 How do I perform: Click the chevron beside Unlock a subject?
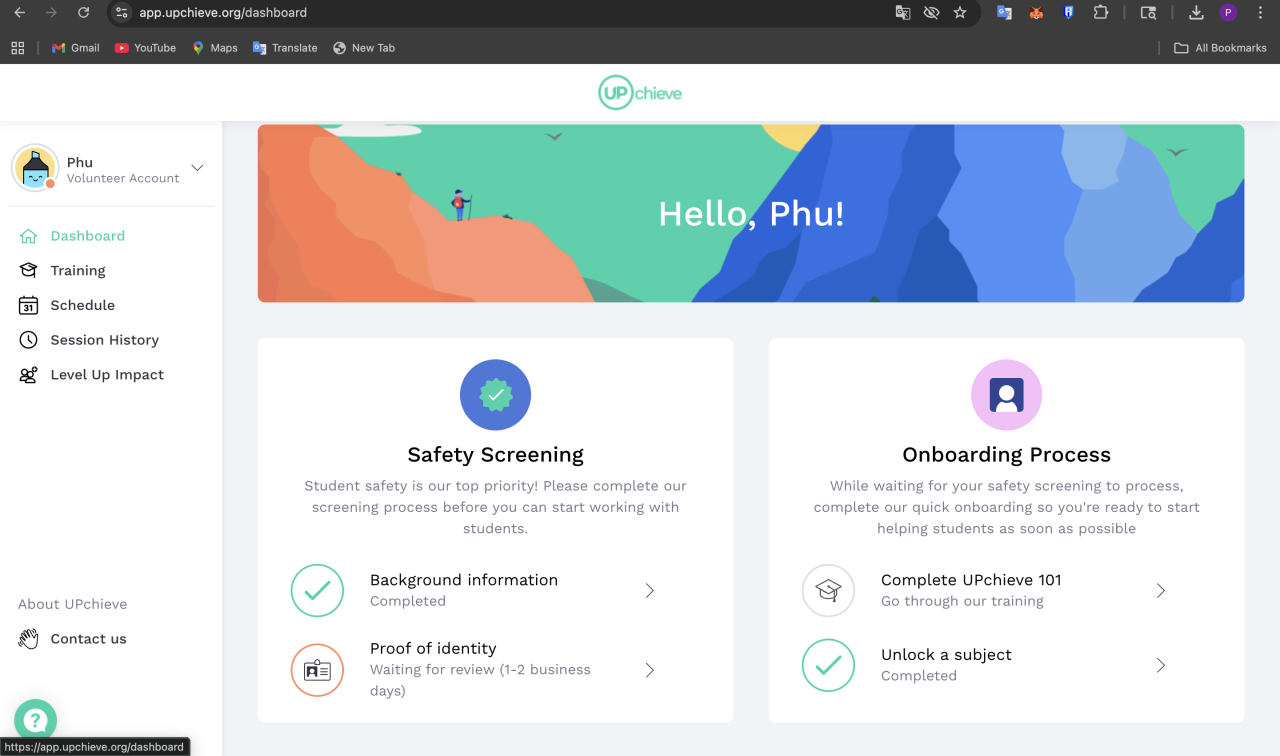click(x=1160, y=666)
